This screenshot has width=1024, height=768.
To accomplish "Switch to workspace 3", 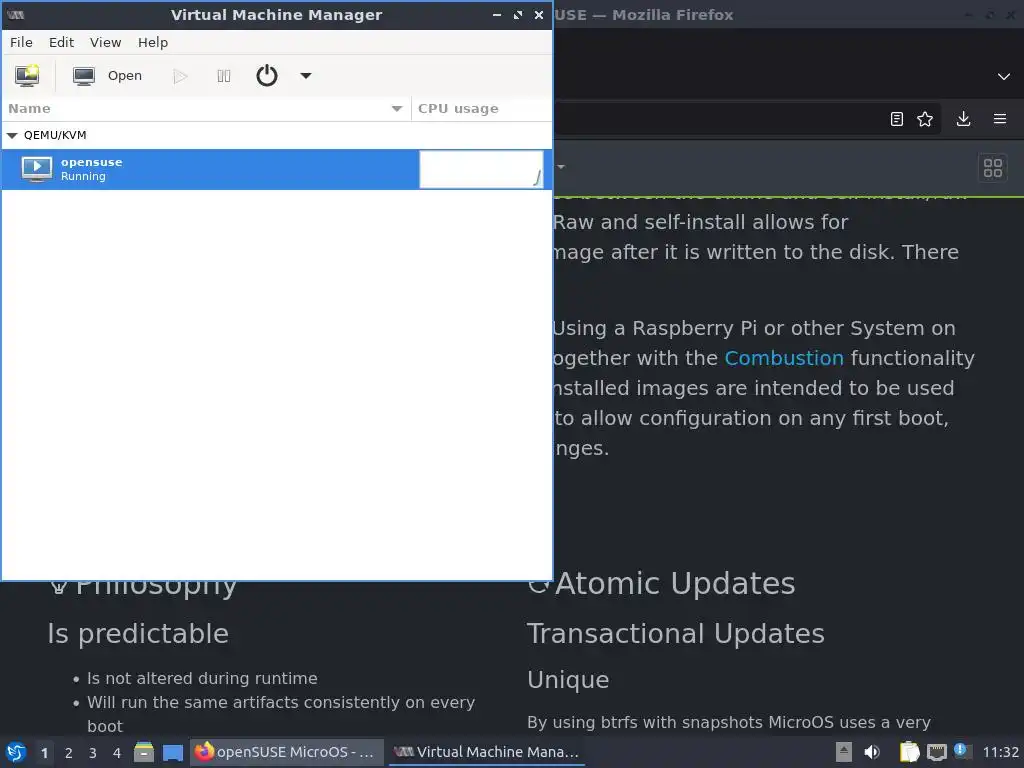I will pos(93,753).
